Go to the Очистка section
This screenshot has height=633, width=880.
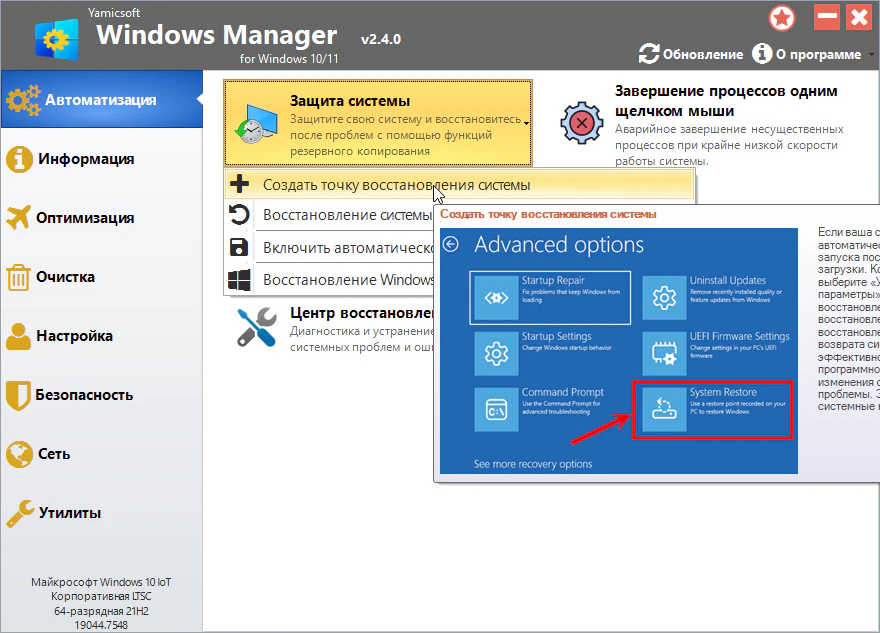tap(102, 277)
